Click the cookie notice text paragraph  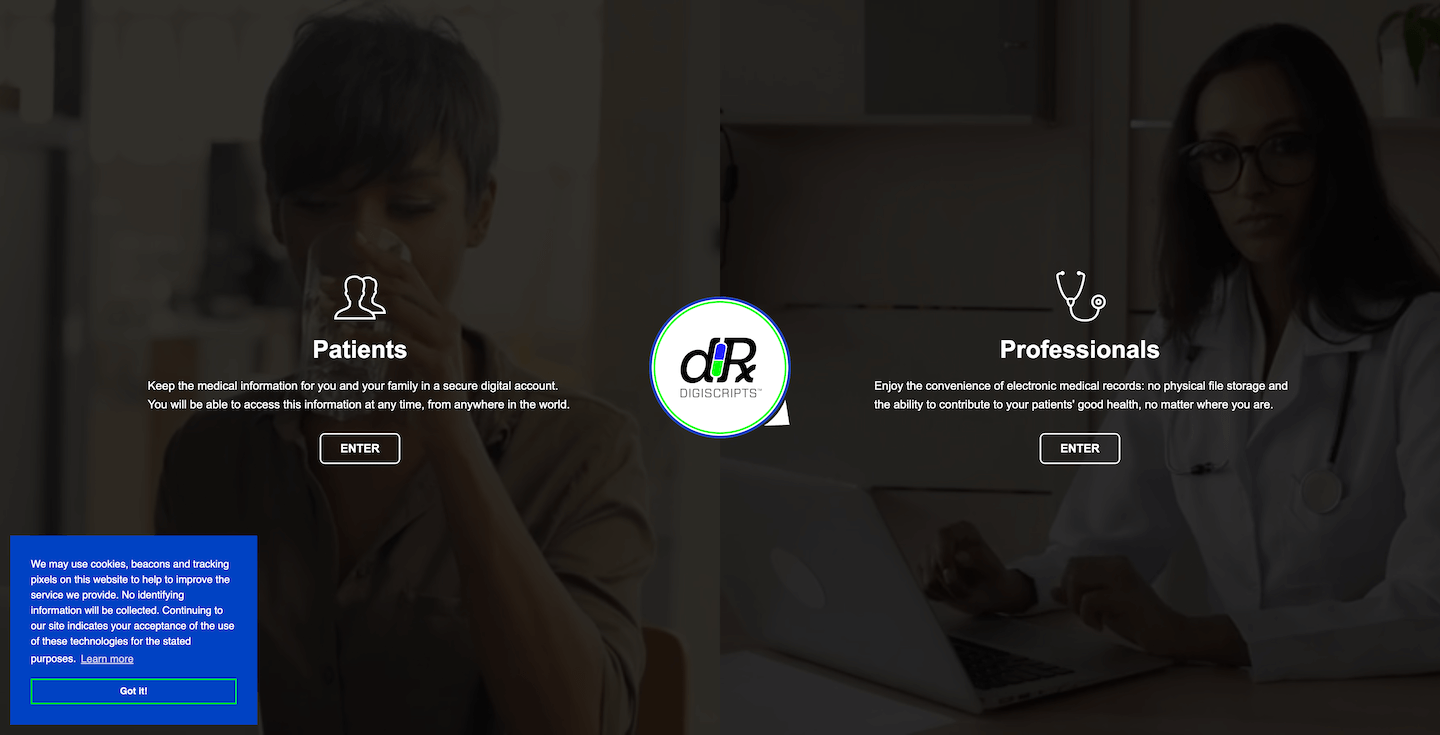click(x=132, y=611)
